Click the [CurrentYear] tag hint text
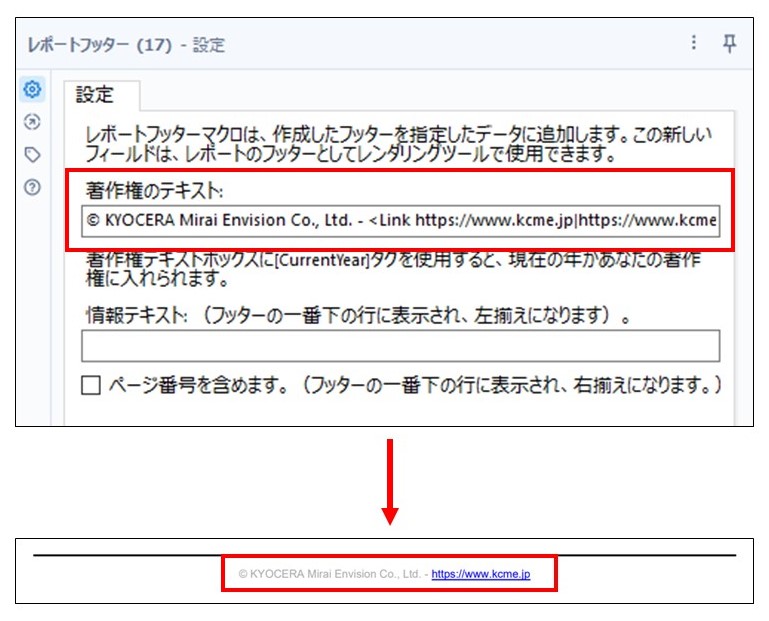This screenshot has width=769, height=621. (x=400, y=270)
